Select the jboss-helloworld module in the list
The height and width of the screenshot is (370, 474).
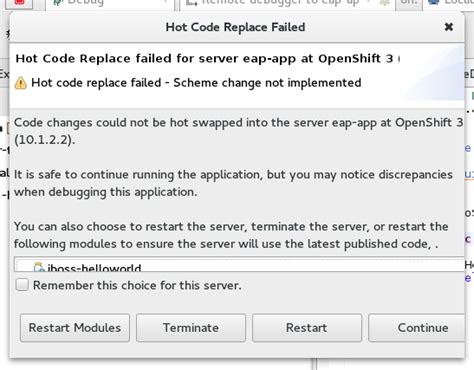point(94,267)
